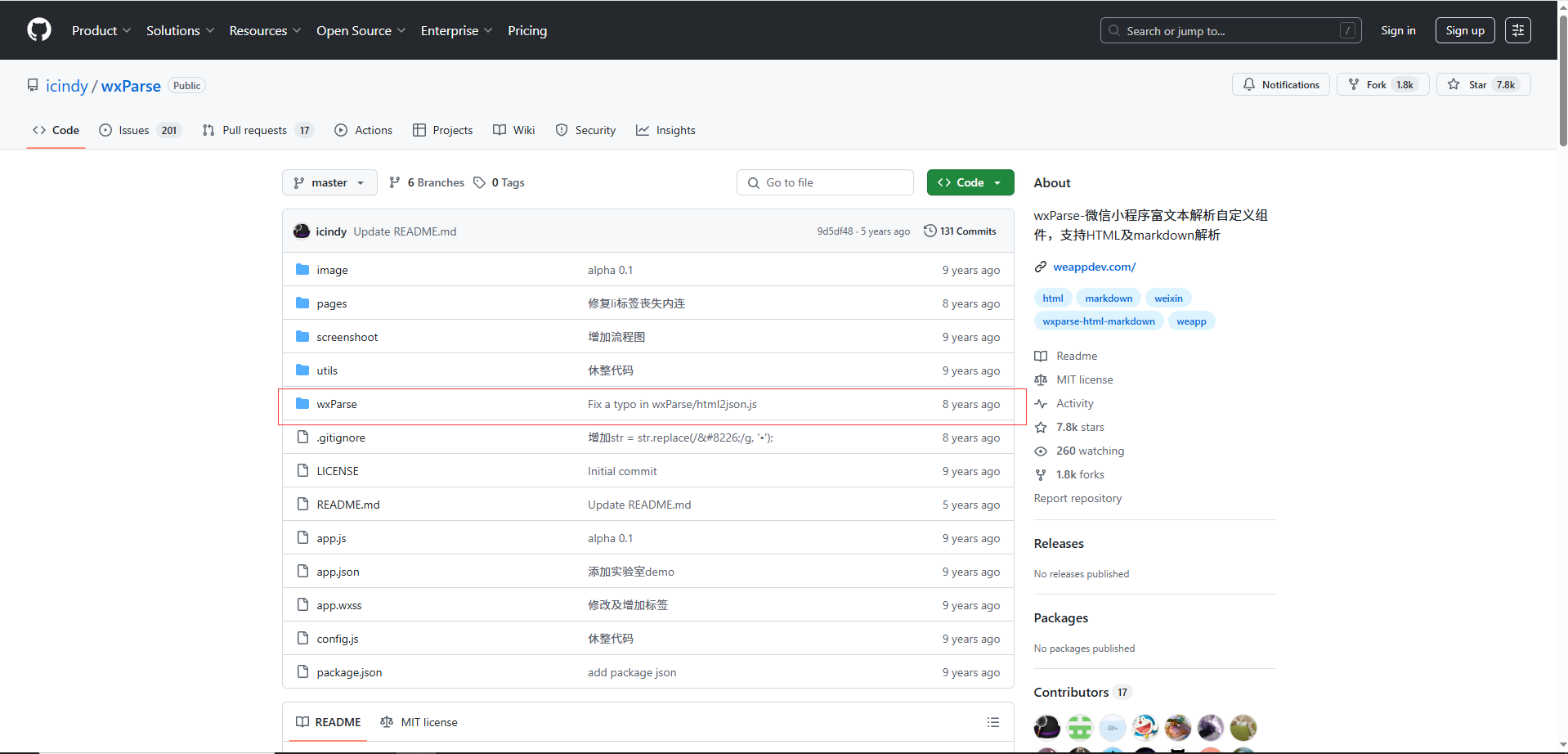1568x754 pixels.
Task: Switch to the Actions tab
Action: point(364,130)
